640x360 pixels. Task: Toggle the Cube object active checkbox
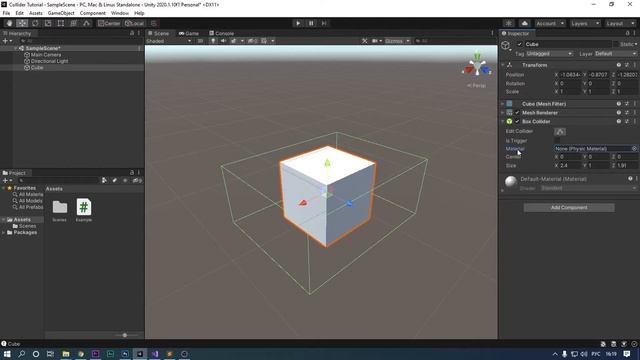(x=519, y=44)
